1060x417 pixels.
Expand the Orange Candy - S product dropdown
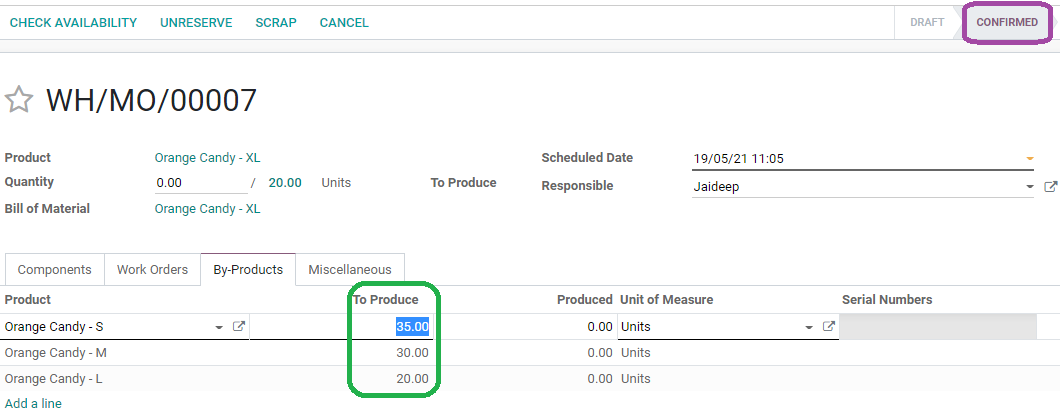pos(219,327)
